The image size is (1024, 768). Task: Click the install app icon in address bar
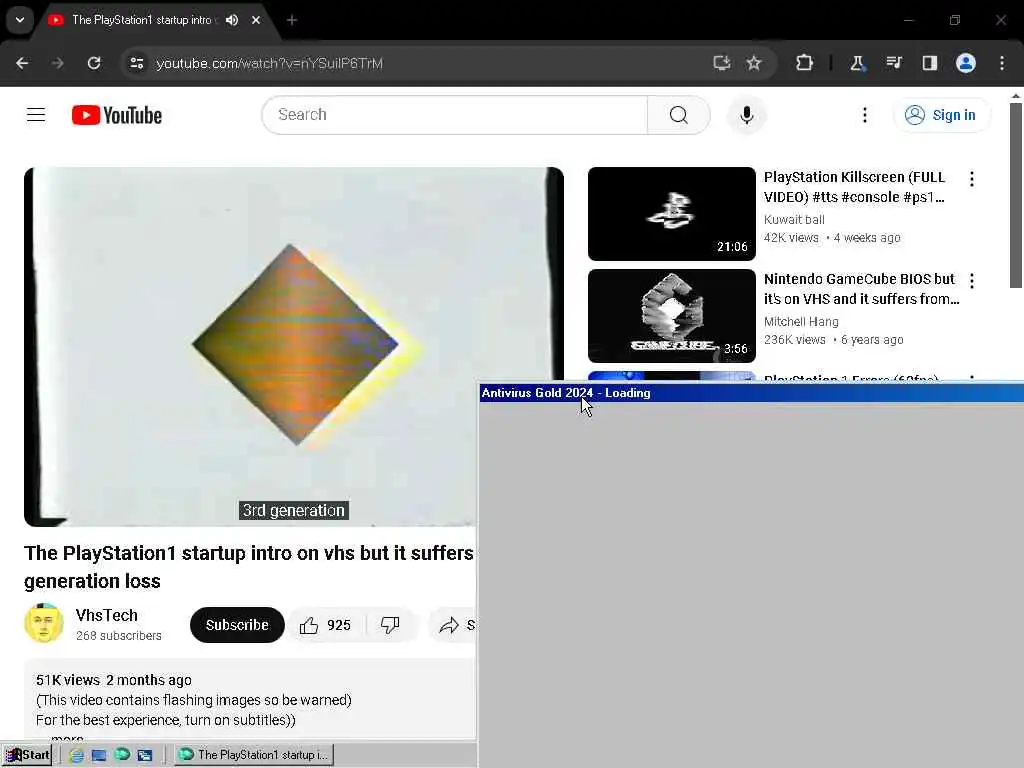click(721, 63)
